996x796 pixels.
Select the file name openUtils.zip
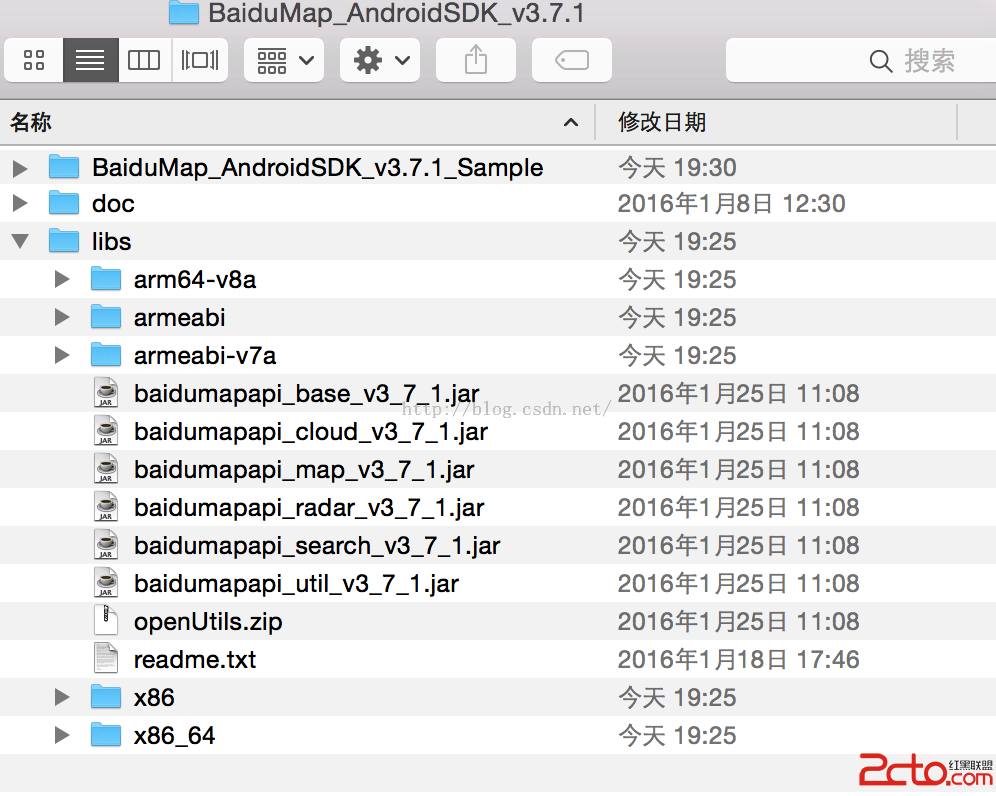208,622
